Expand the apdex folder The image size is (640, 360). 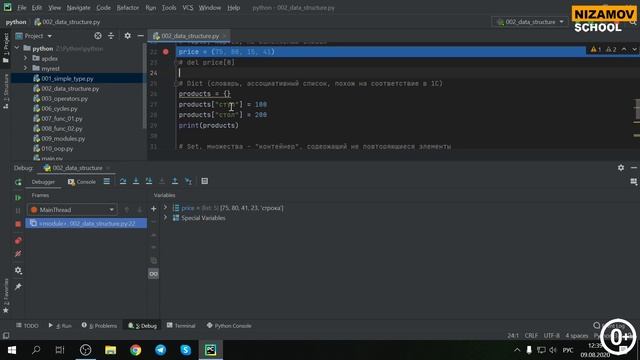[25, 58]
